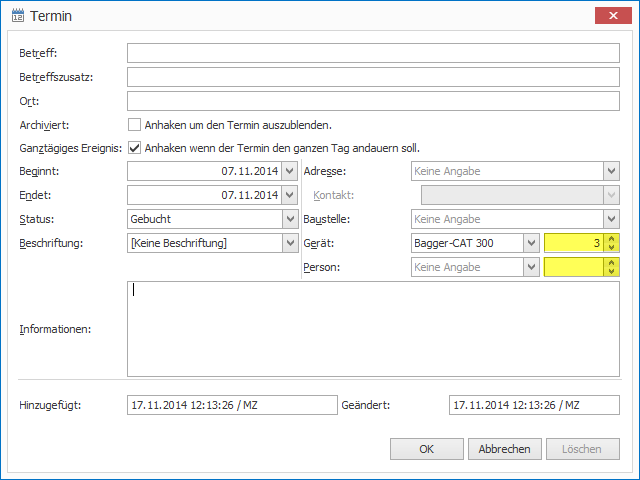
Task: Click inside the Informationen text area
Action: point(373,329)
